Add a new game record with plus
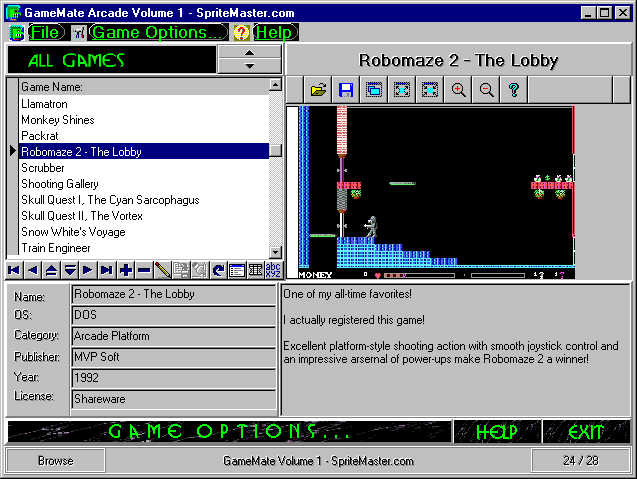The image size is (637, 479). (x=126, y=270)
